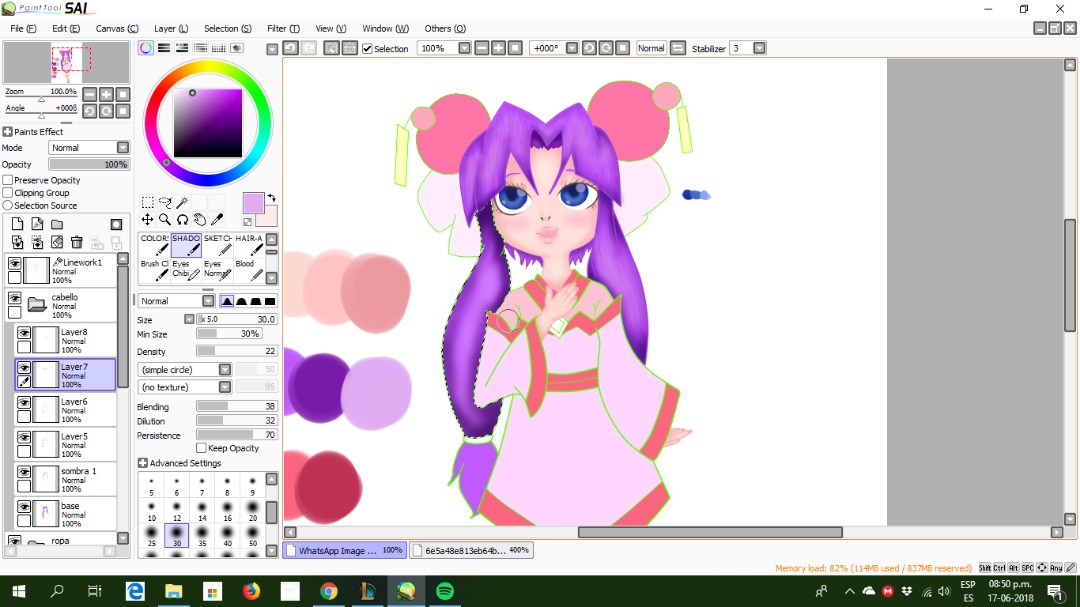Viewport: 1080px width, 607px height.
Task: Create a new layer folder
Action: (x=57, y=224)
